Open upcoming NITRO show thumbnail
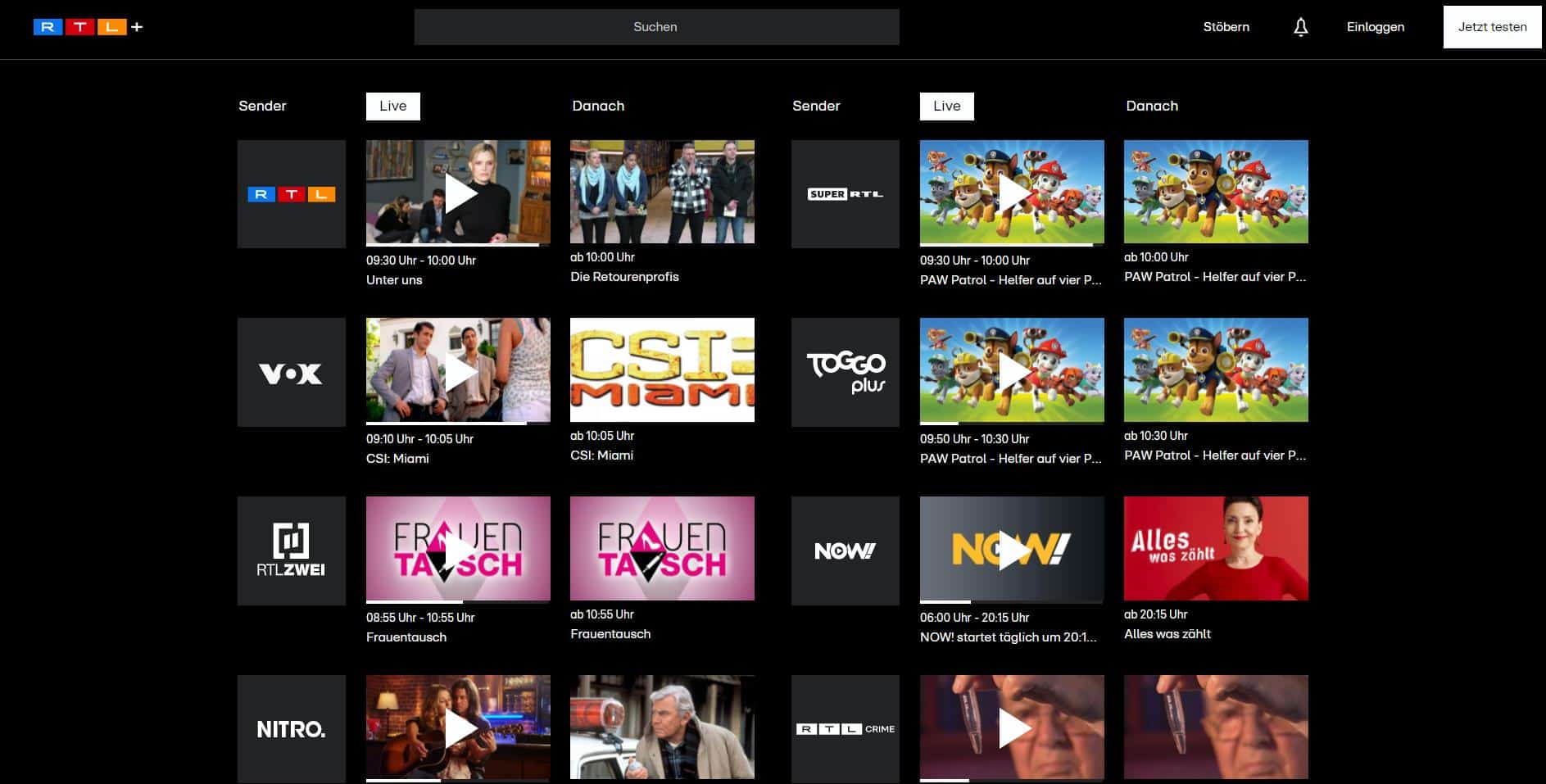The width and height of the screenshot is (1546, 784). pos(662,727)
